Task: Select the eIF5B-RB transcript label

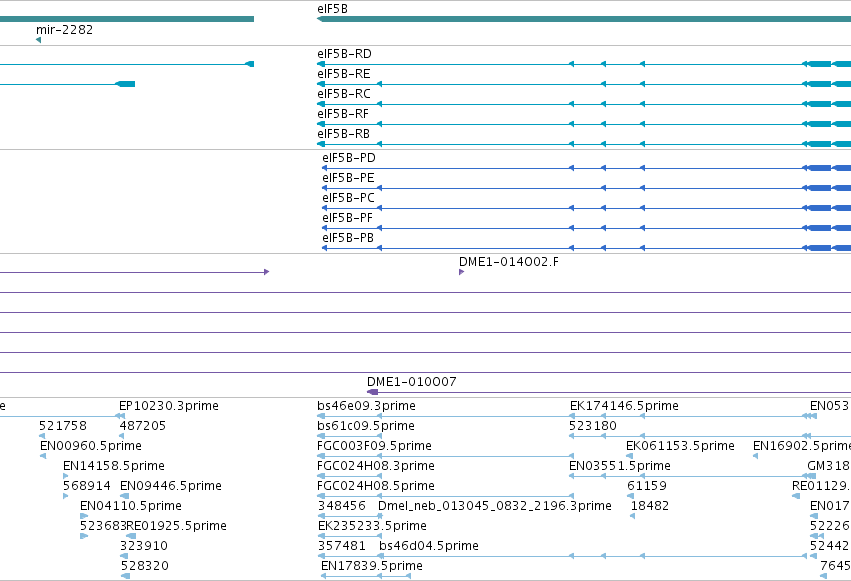Action: coord(344,134)
